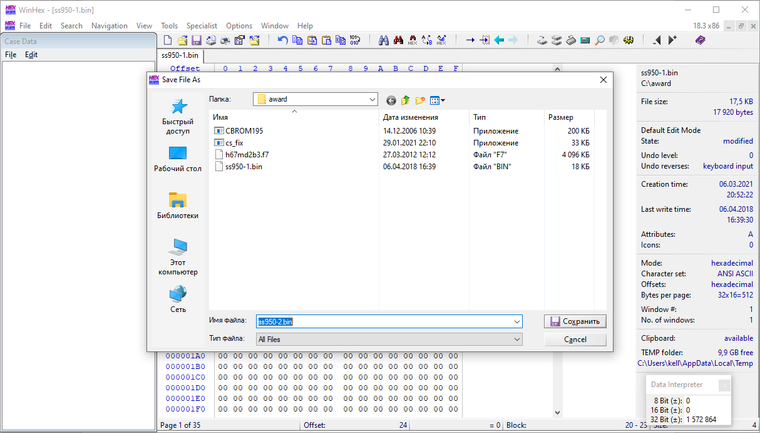Select Рабочий стол desktop location
The width and height of the screenshot is (760, 433).
(177, 159)
